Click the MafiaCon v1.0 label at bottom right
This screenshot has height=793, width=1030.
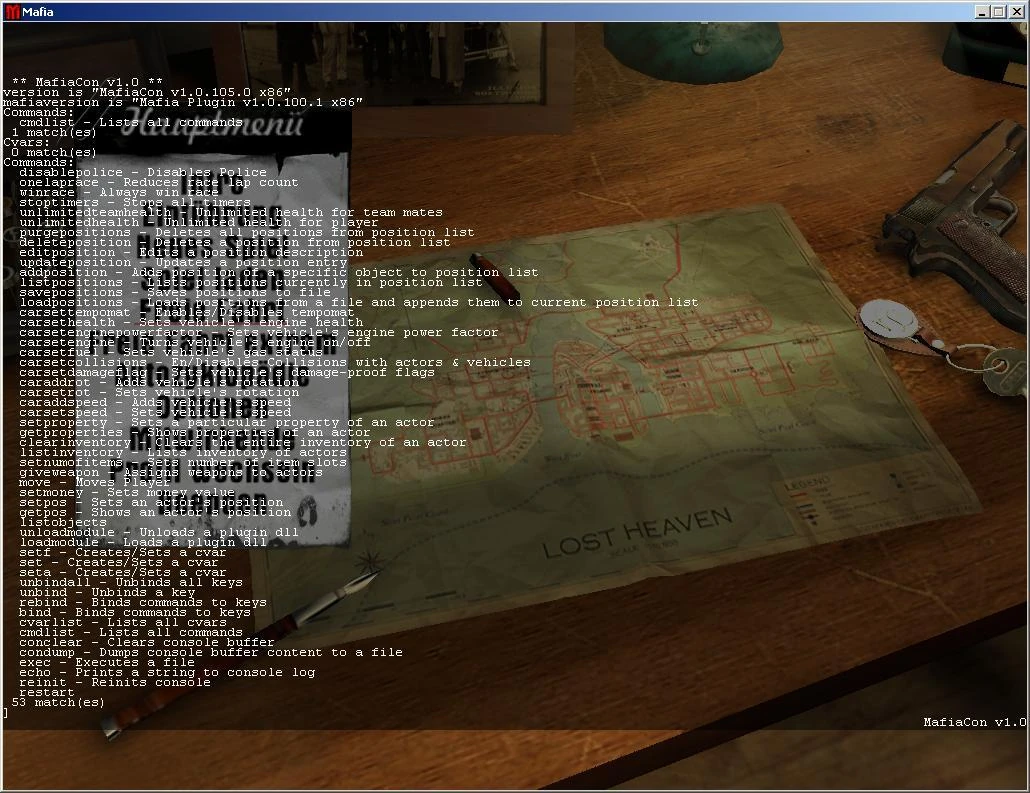(x=974, y=722)
